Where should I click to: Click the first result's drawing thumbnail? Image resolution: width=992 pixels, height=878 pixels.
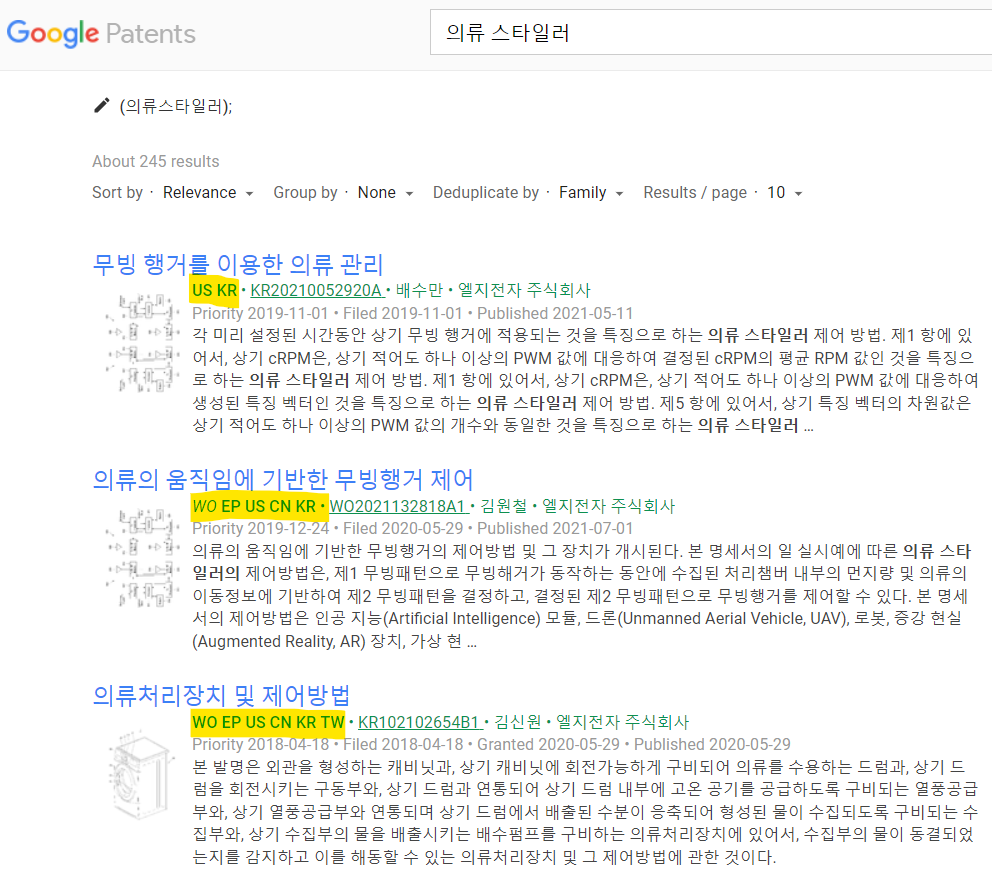coord(144,342)
